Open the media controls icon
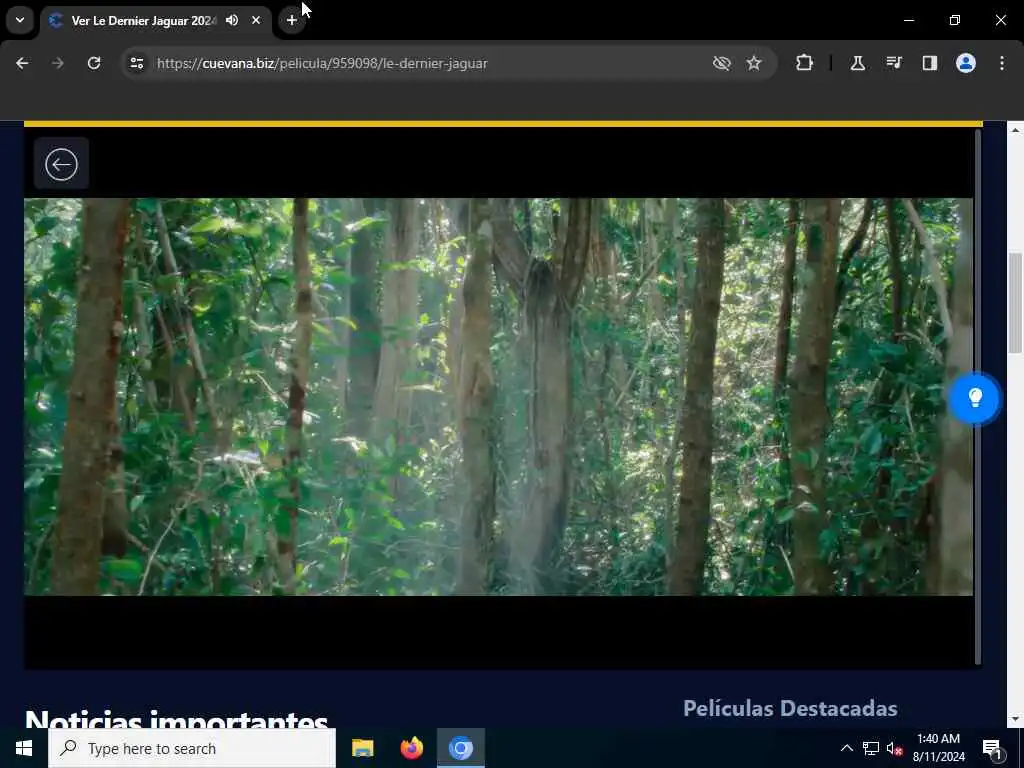Viewport: 1024px width, 768px height. [x=893, y=63]
